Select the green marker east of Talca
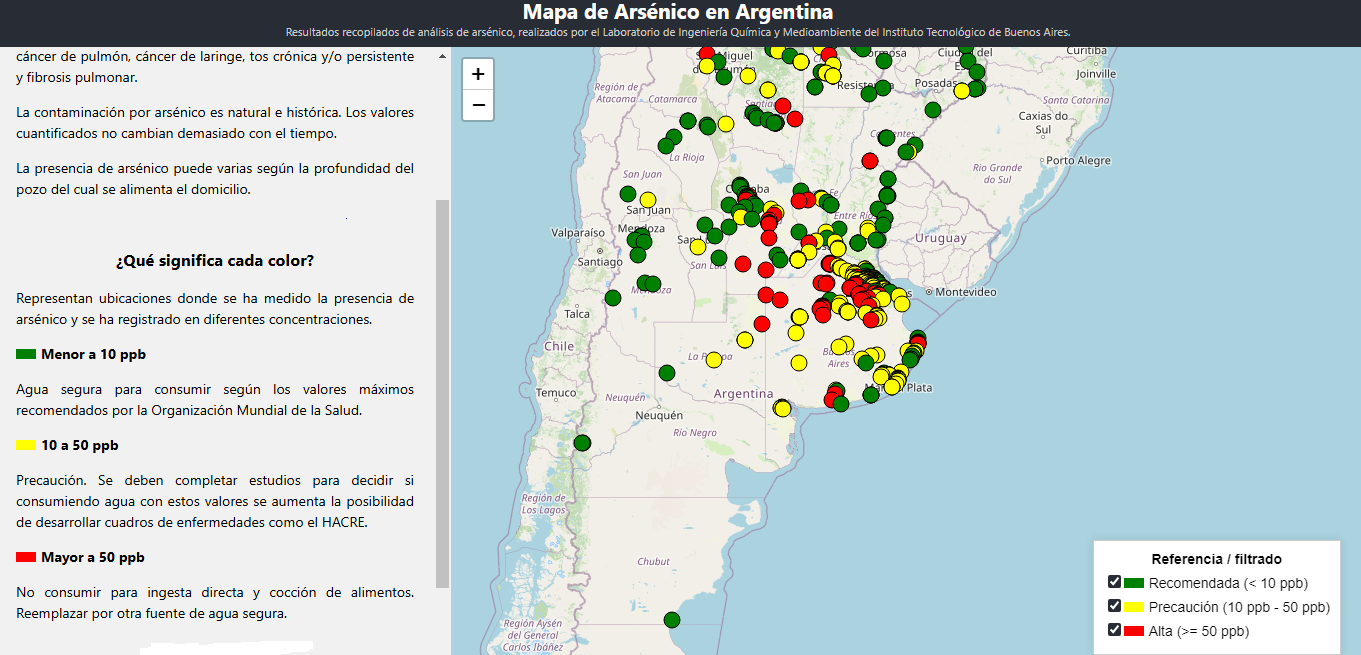Screen dimensions: 1361x655 coord(613,298)
